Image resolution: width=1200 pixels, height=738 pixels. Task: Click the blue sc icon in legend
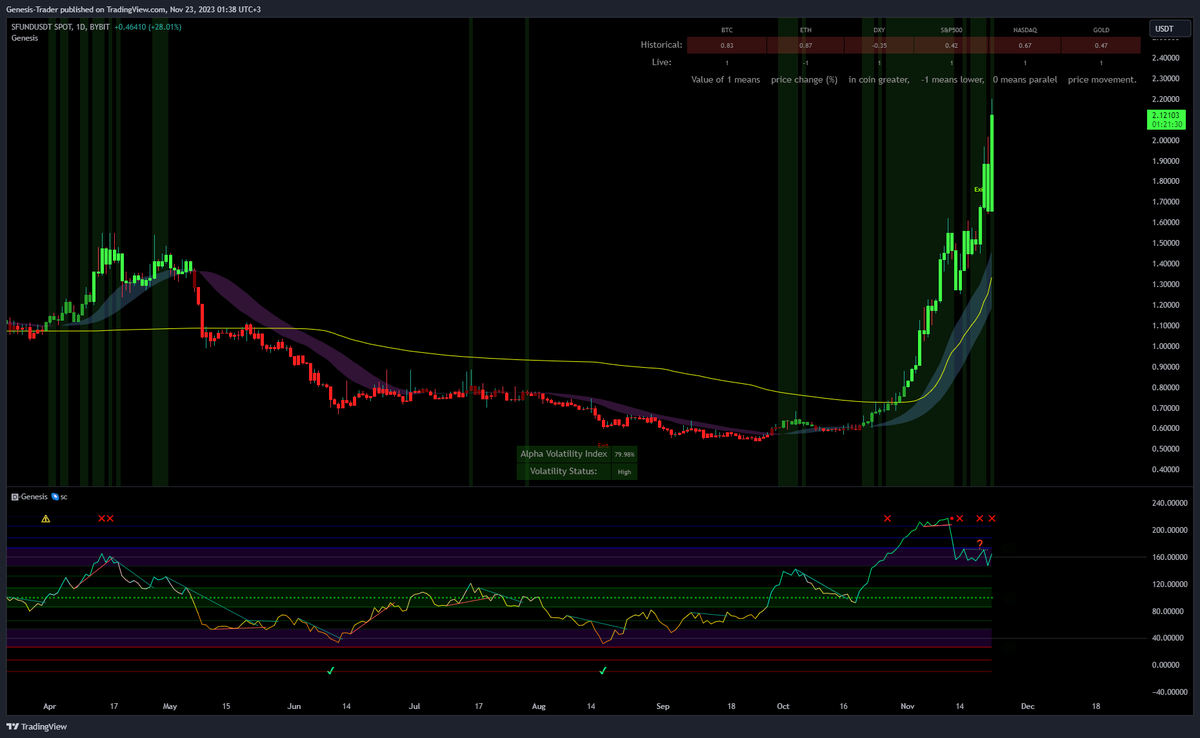[55, 496]
